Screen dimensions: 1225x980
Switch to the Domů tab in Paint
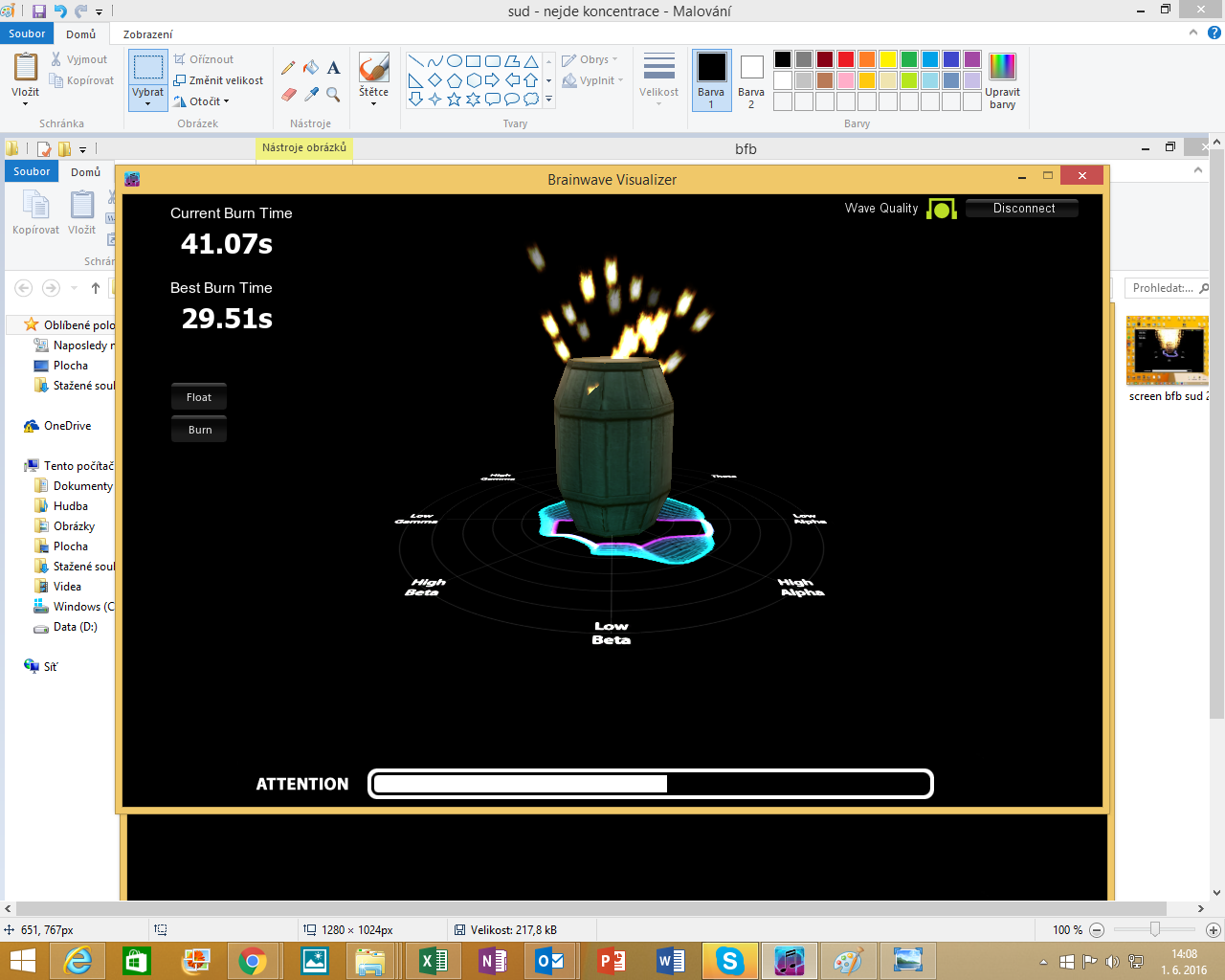pyautogui.click(x=81, y=33)
